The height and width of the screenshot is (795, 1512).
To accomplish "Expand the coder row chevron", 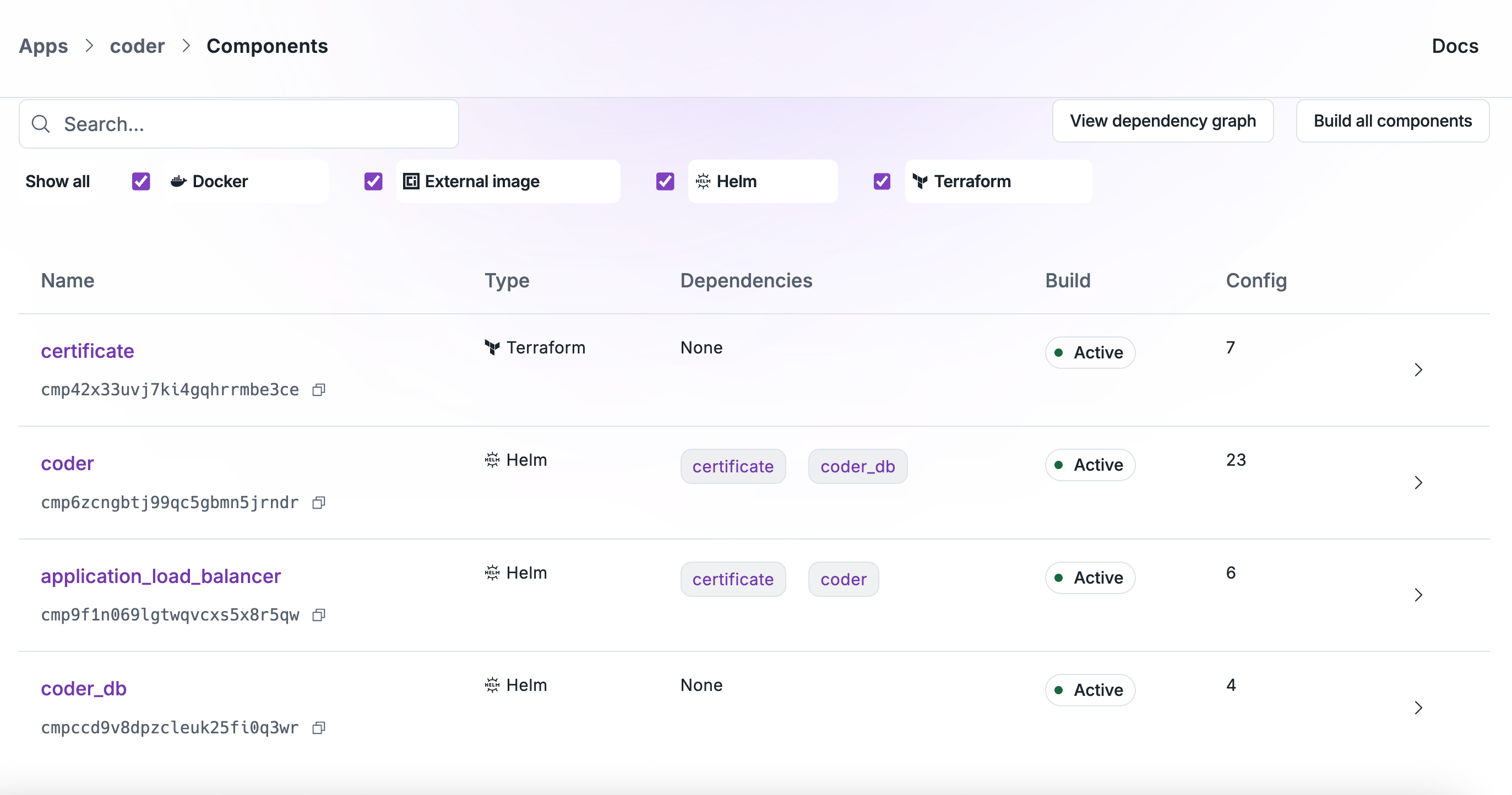I will pyautogui.click(x=1418, y=482).
